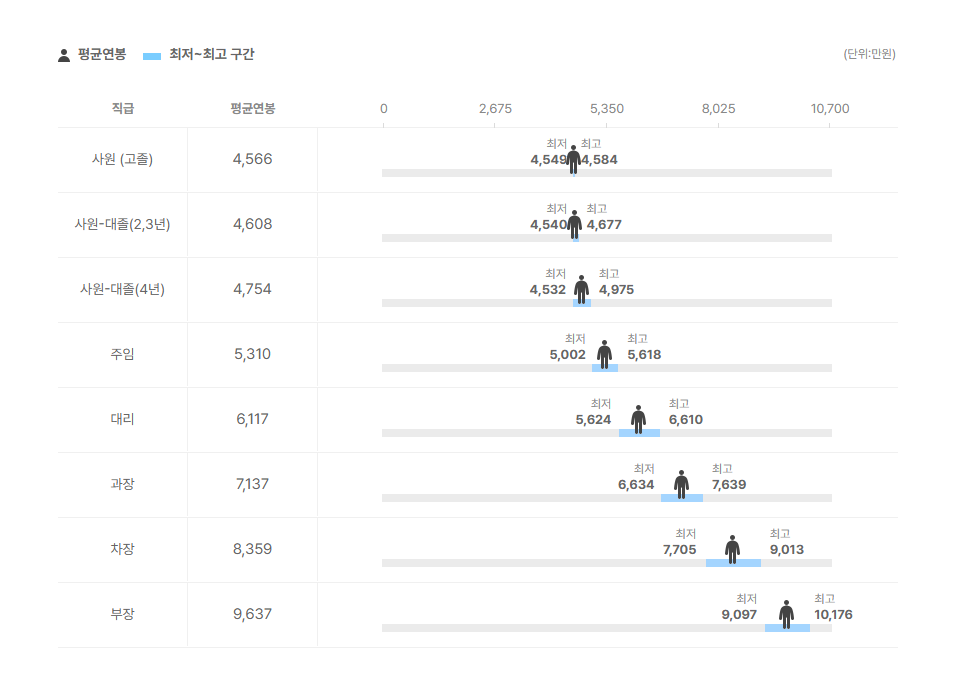This screenshot has height=695, width=954.
Task: Click the blue 최저~최고 구간 legend swatch
Action: (x=151, y=56)
